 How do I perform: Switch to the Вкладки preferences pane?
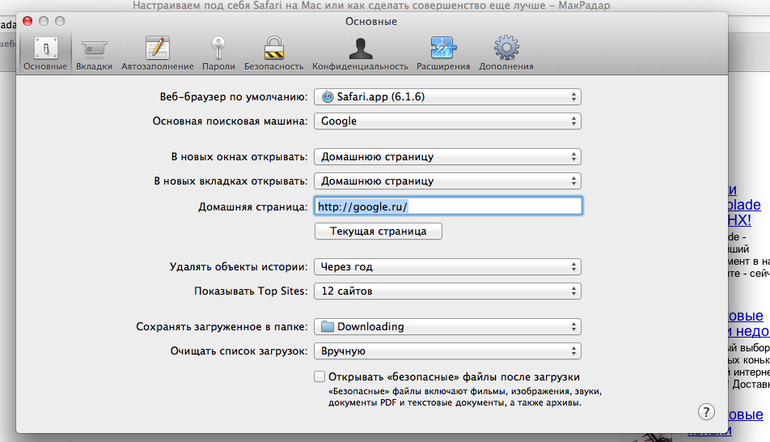coord(94,53)
